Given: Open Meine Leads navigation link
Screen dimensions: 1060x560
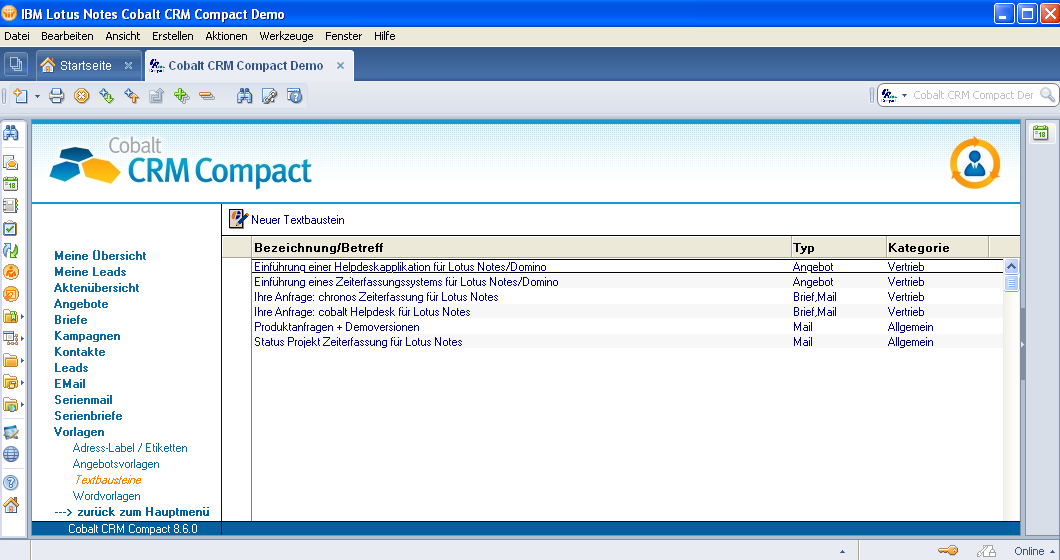Looking at the screenshot, I should pyautogui.click(x=90, y=272).
